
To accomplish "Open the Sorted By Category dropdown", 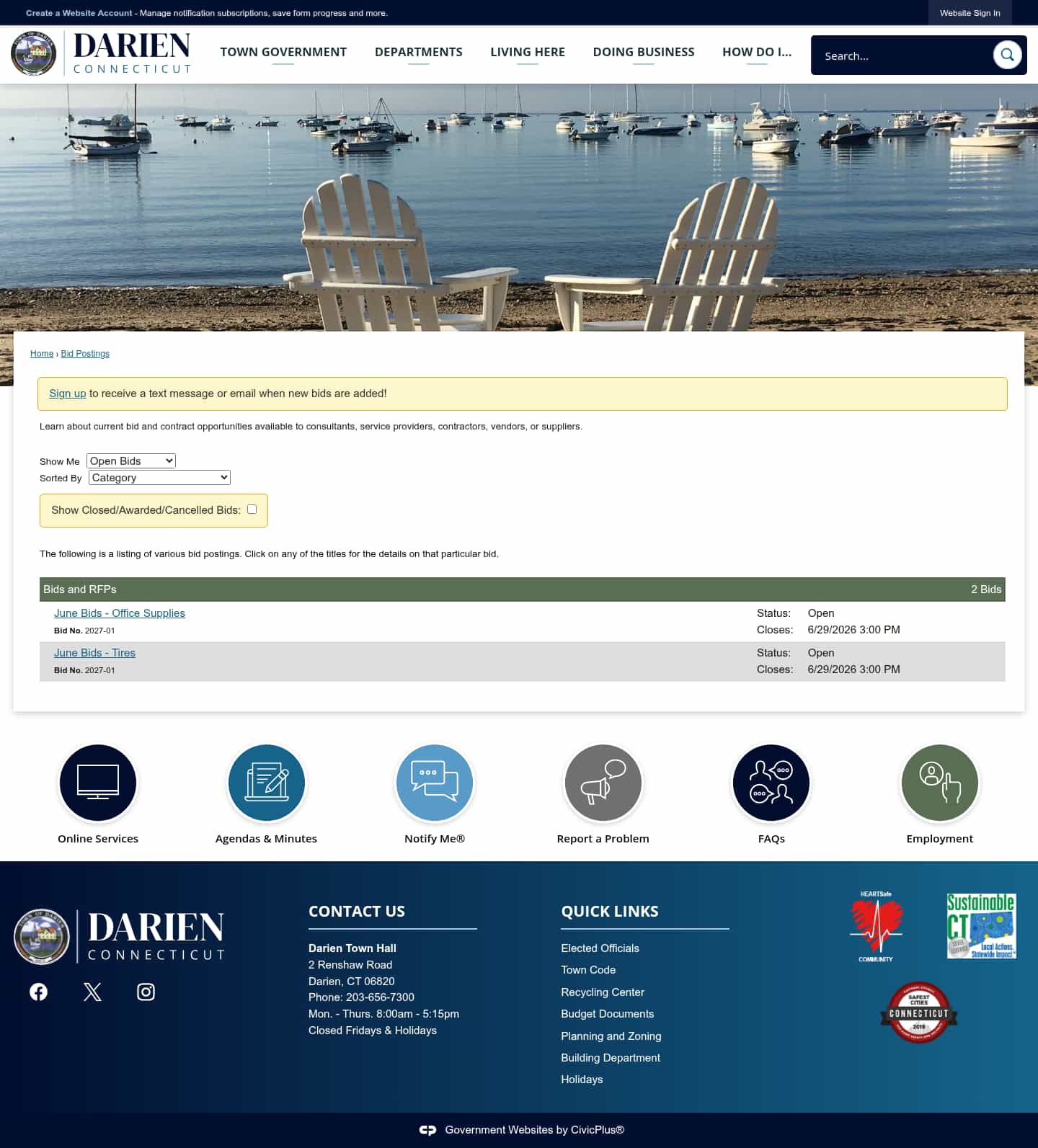I will coord(159,478).
